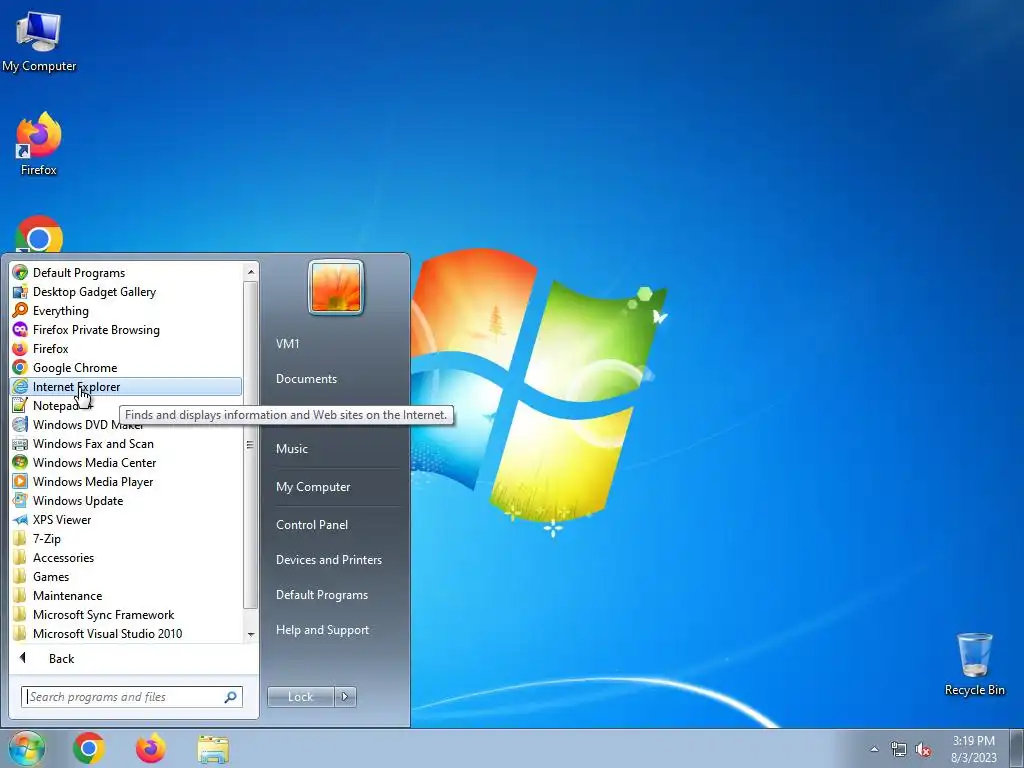Click the Show desktop strip

1017,749
